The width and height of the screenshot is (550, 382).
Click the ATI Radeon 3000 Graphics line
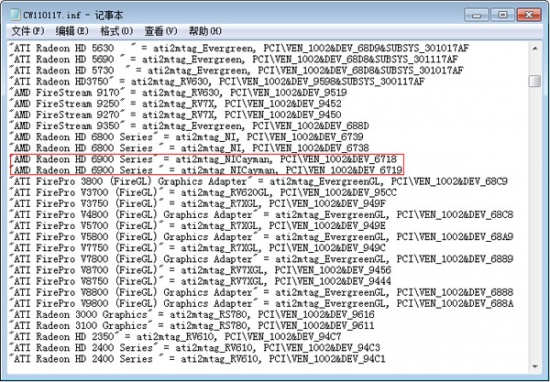(x=192, y=314)
